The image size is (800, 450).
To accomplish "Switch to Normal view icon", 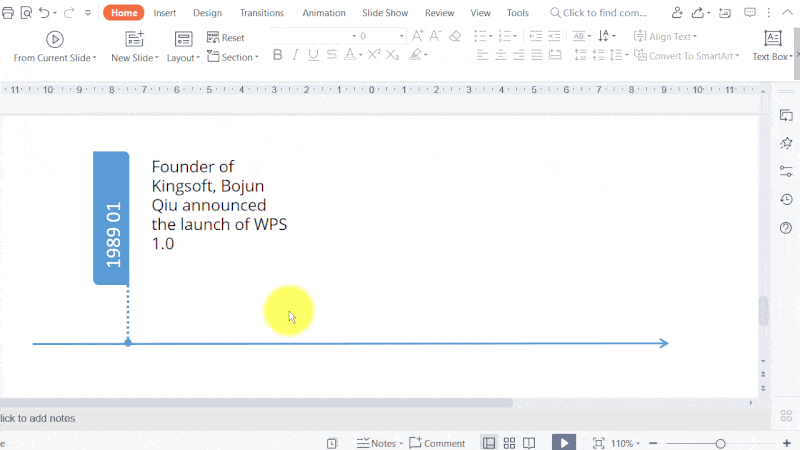I will pos(489,443).
